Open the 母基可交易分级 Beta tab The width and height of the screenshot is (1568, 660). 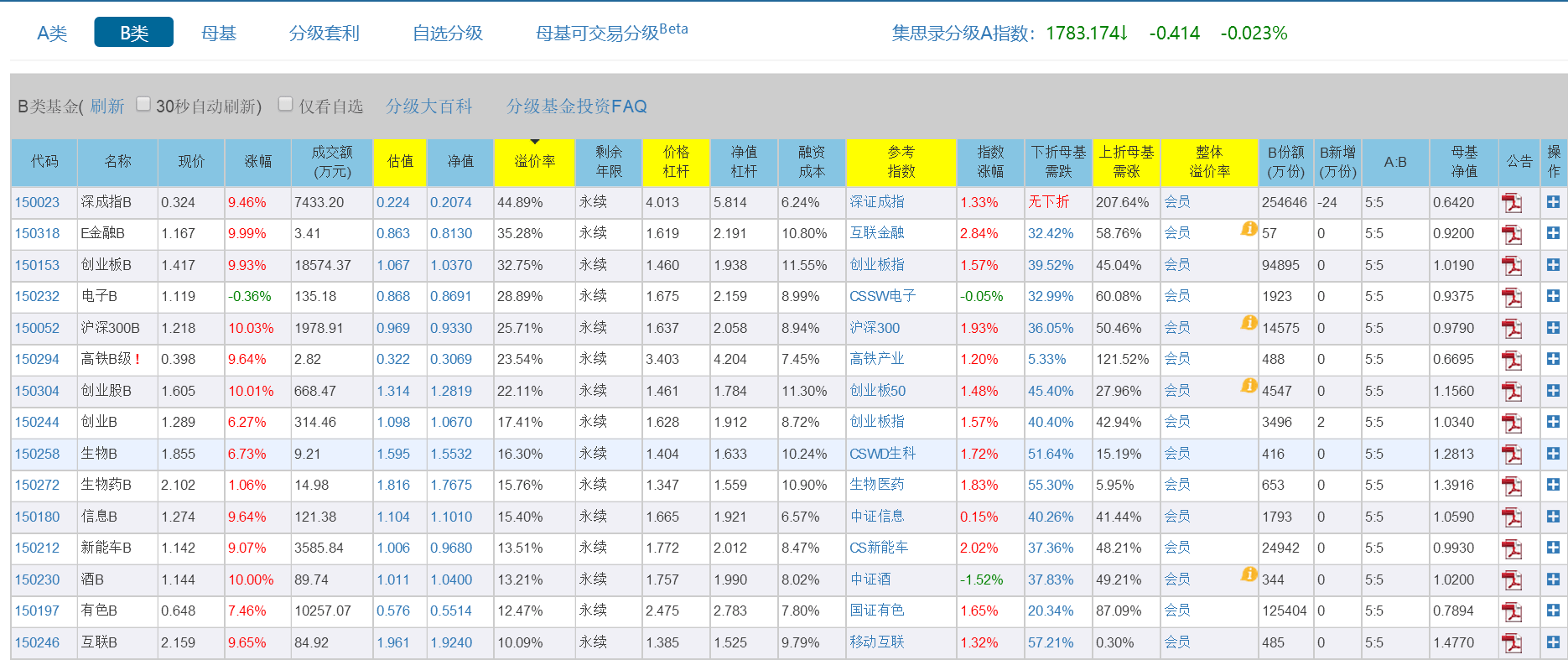611,33
